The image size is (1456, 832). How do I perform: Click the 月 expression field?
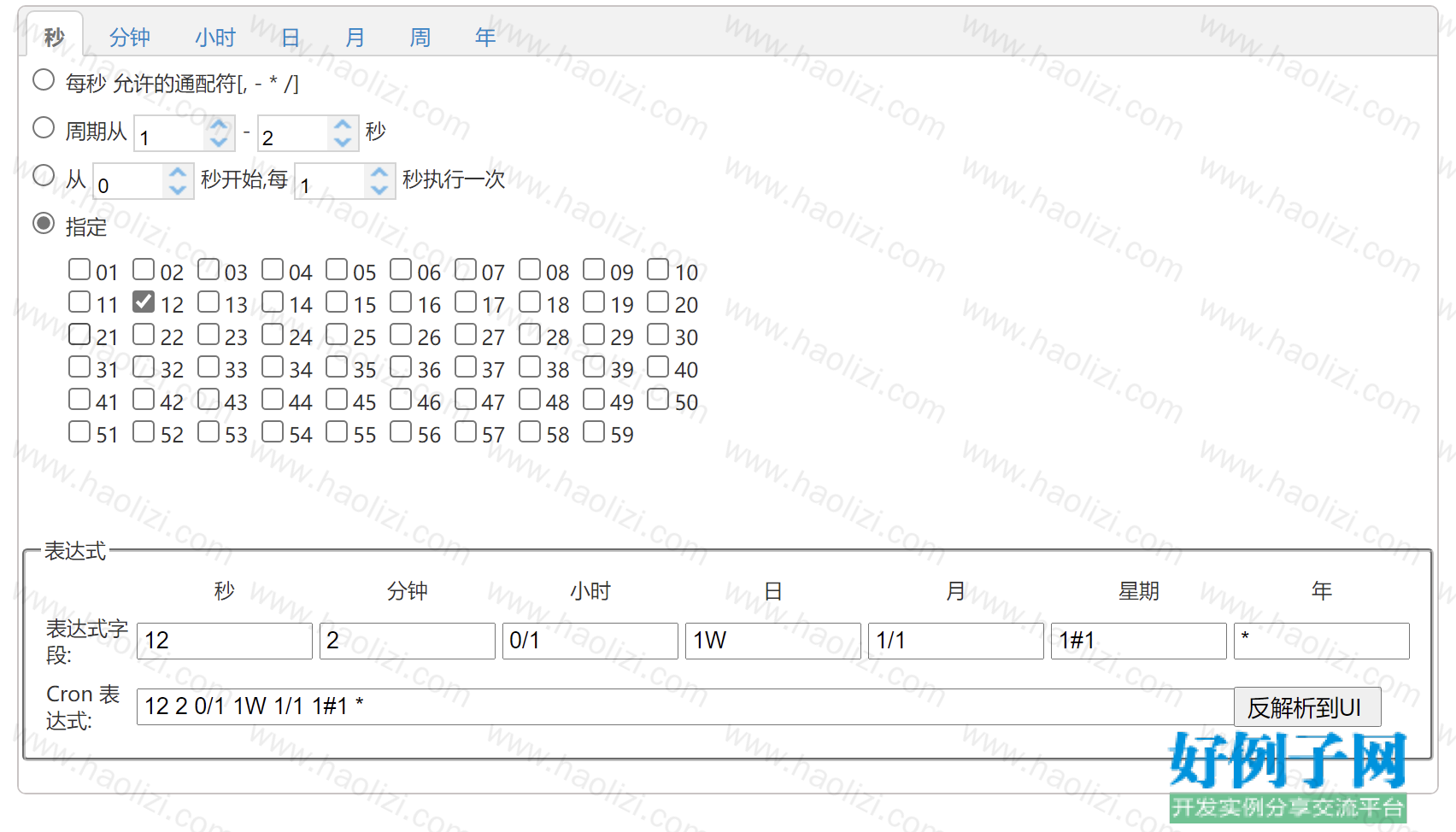pos(956,641)
